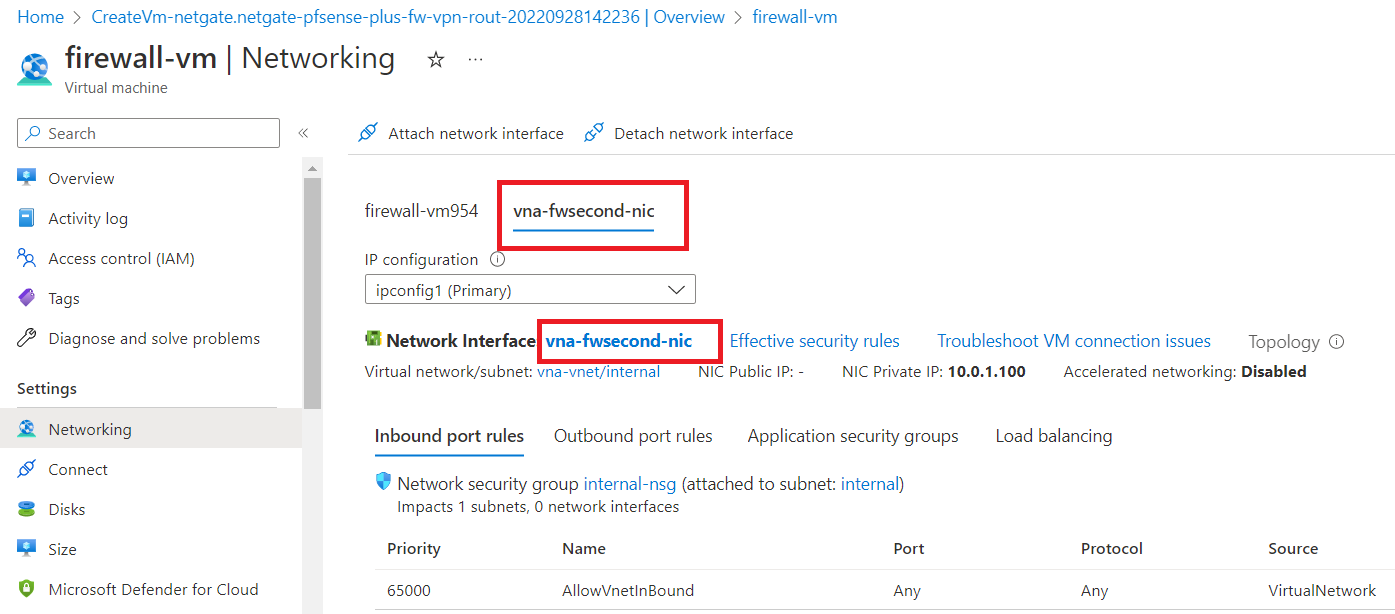Open Diagnose and solve problems page
Image resolution: width=1395 pixels, height=614 pixels.
153,339
